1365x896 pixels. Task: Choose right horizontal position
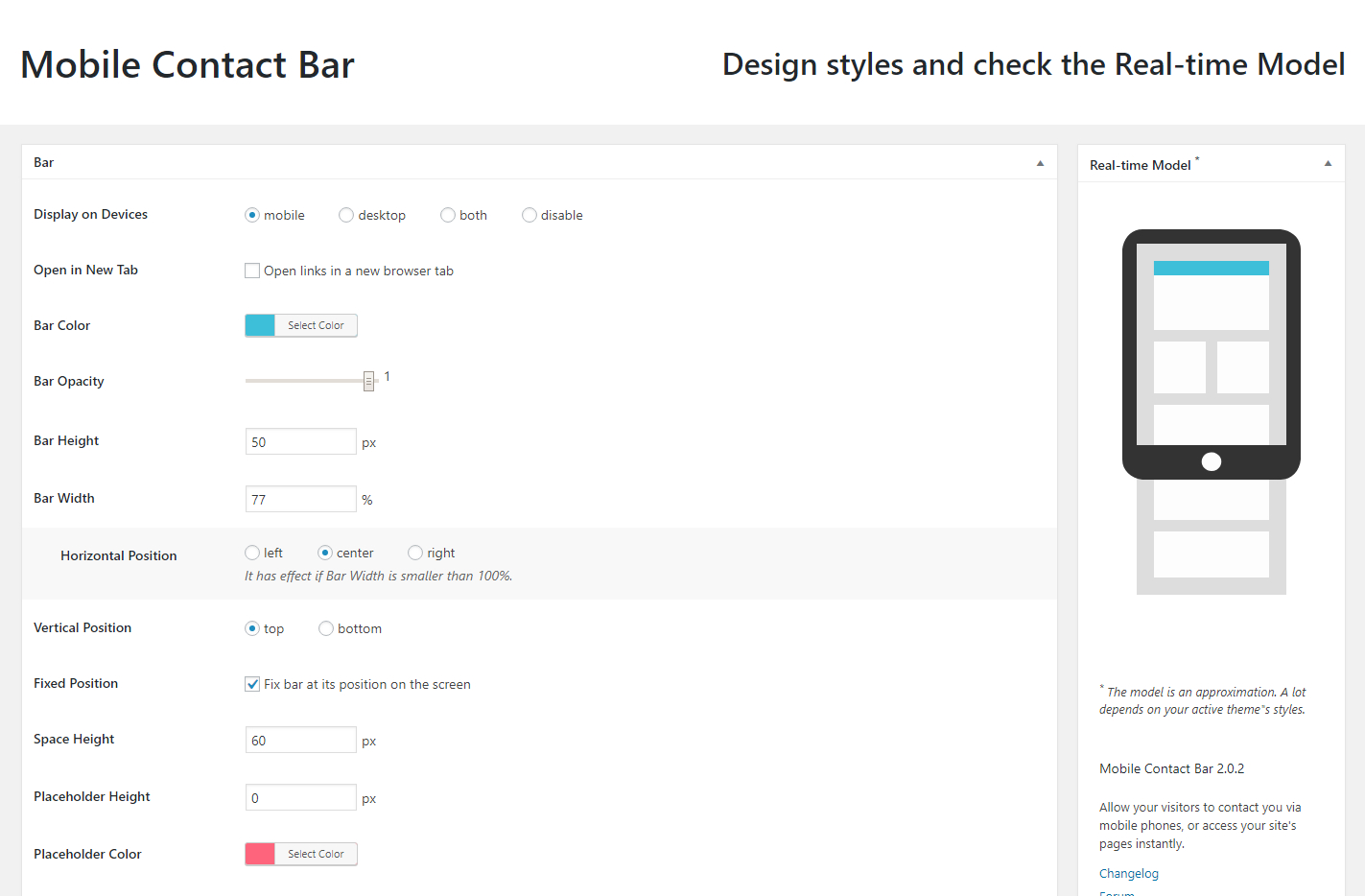(x=415, y=553)
